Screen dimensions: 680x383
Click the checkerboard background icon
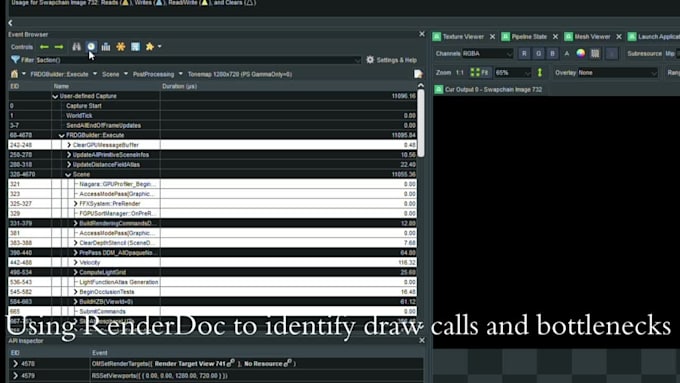click(x=595, y=53)
